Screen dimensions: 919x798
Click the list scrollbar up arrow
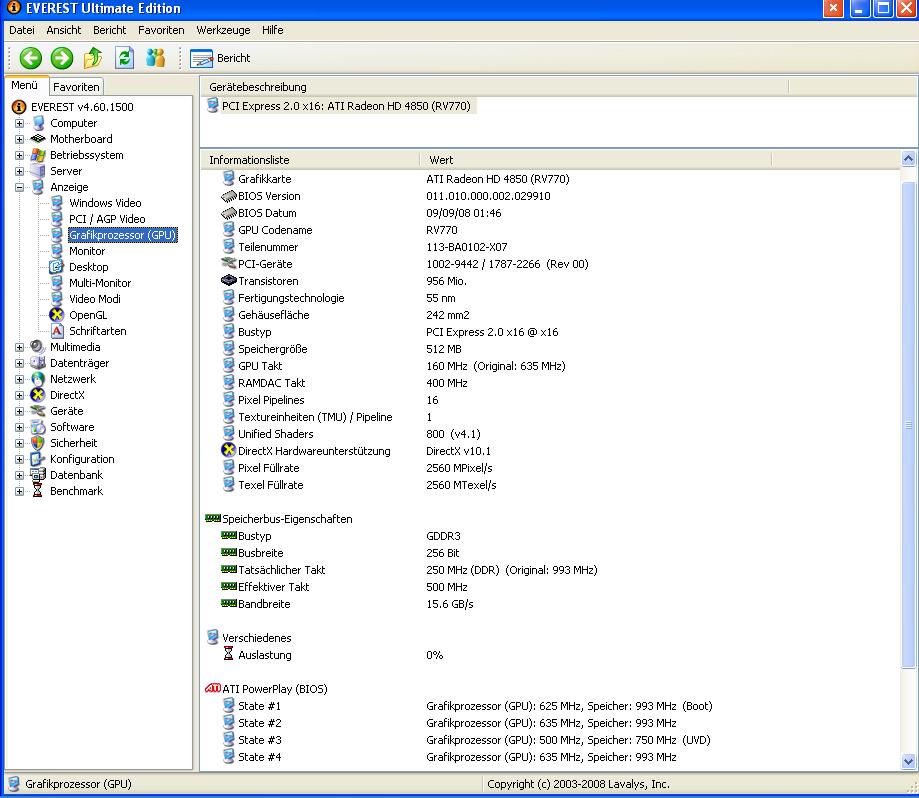(908, 158)
